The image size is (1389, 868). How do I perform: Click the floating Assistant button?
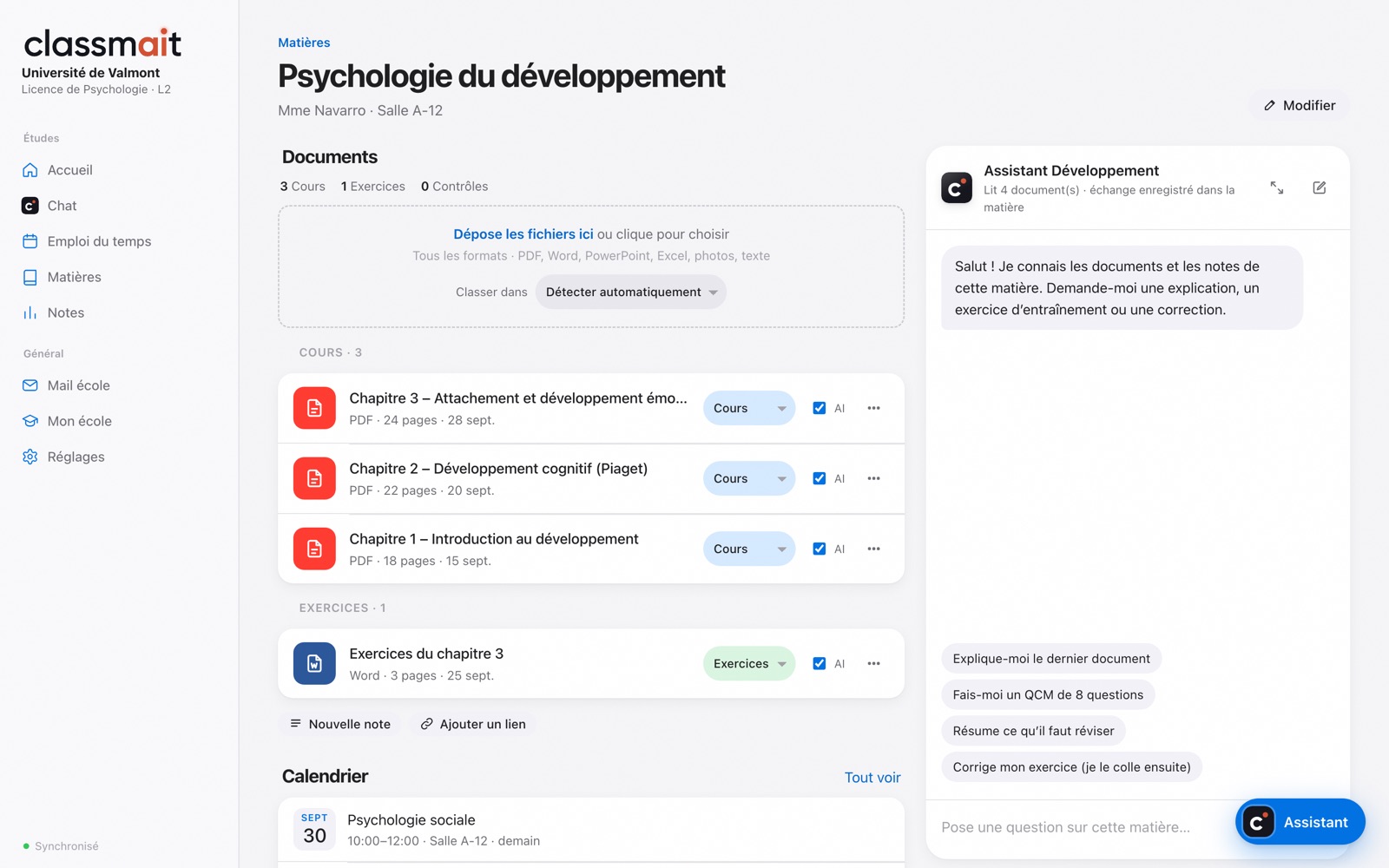1300,821
